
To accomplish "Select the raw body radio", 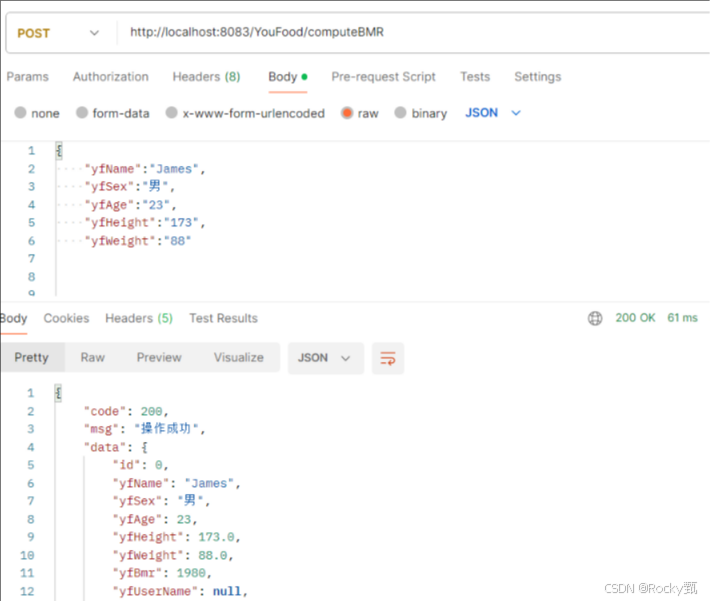I will 360,113.
